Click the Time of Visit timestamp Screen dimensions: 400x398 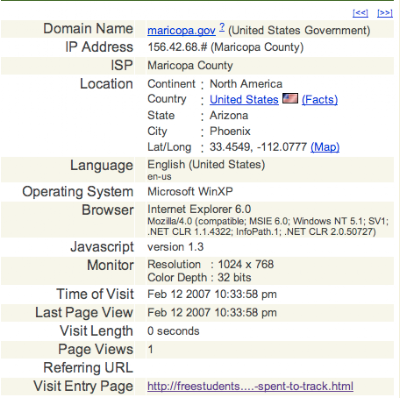click(x=212, y=294)
